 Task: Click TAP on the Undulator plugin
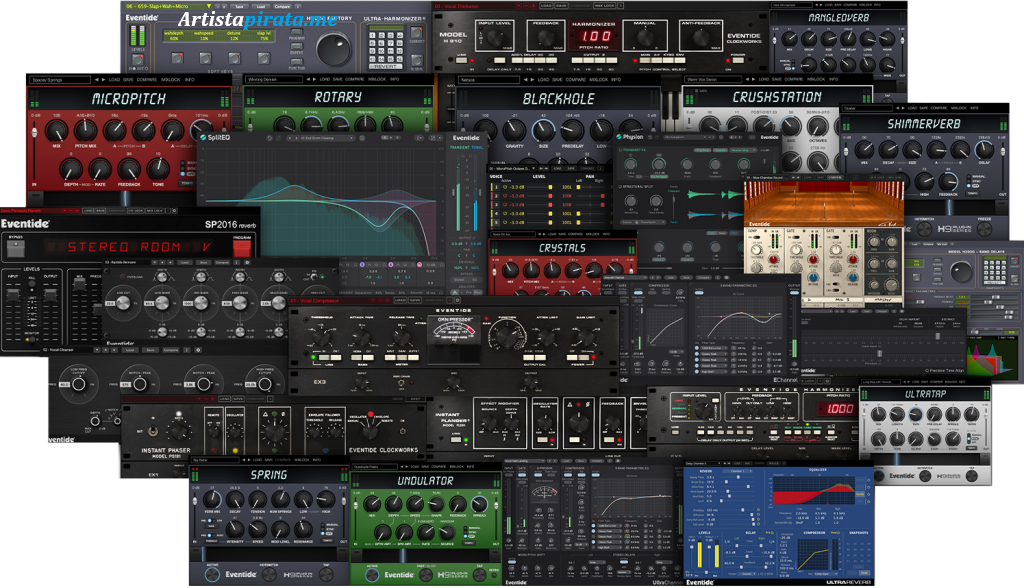coord(478,572)
